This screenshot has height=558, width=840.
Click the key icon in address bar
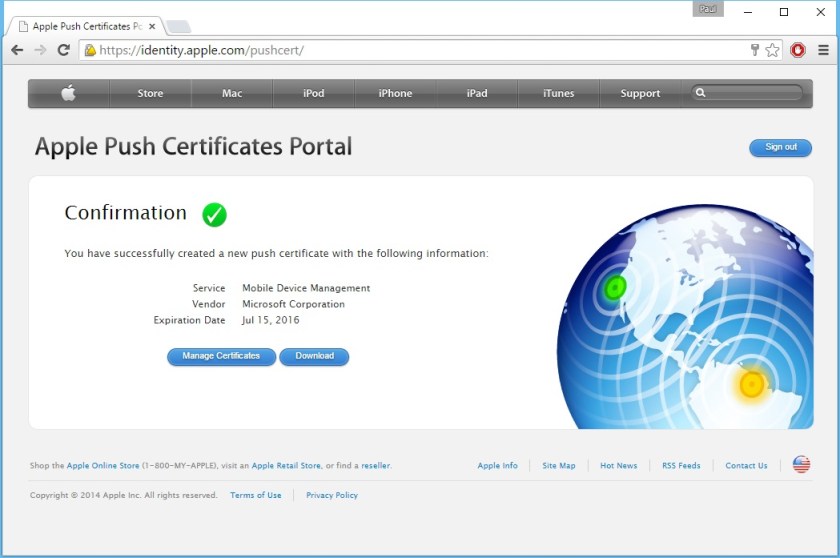click(x=755, y=50)
